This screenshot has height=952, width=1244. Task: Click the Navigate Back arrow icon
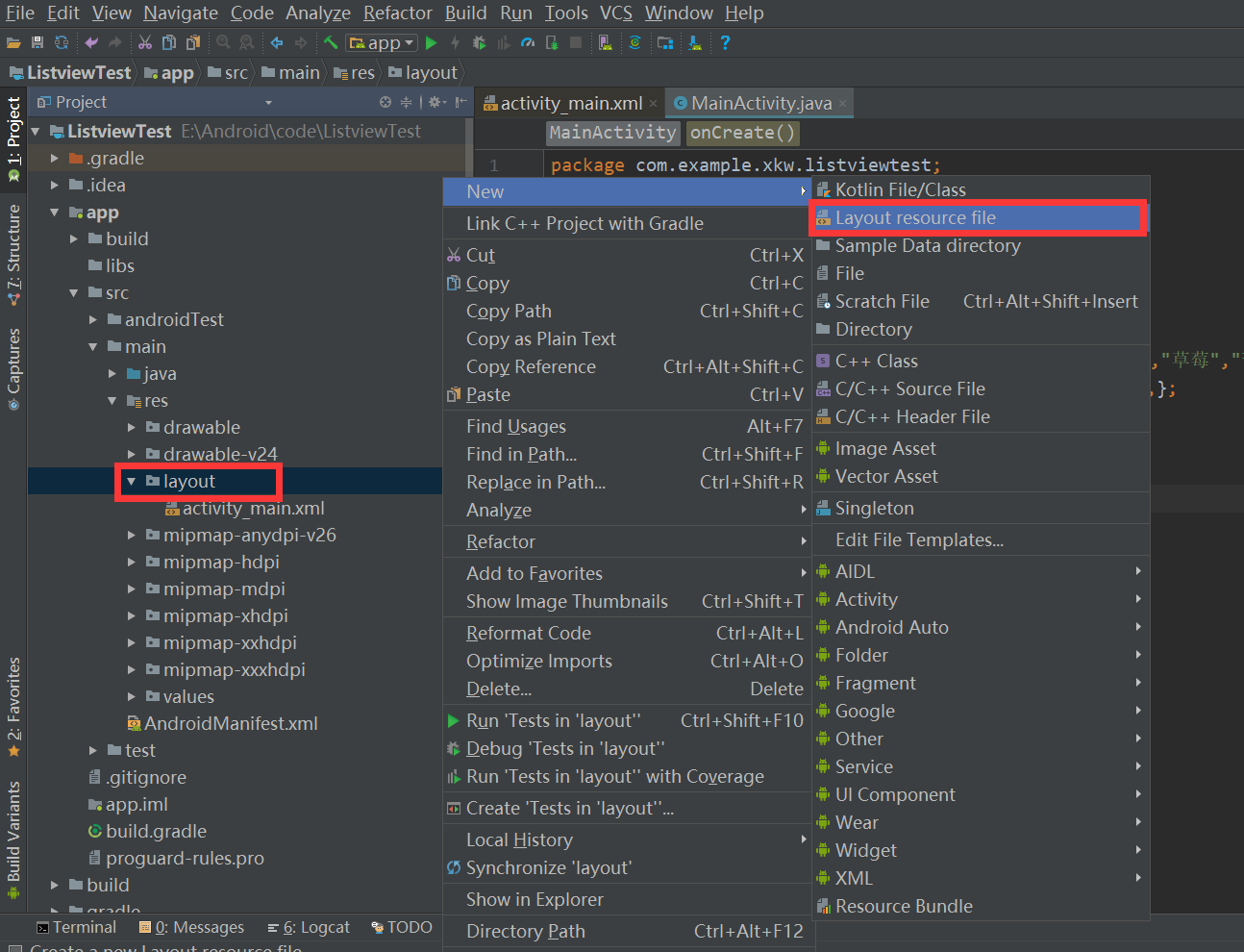pos(277,42)
